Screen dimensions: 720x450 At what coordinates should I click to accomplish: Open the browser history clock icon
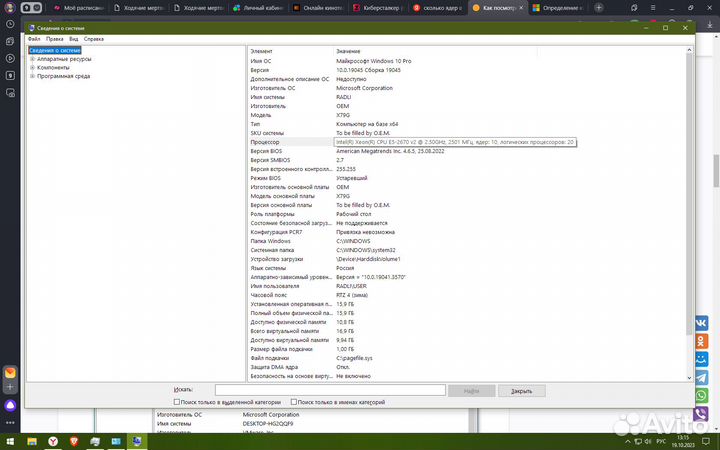pos(10,24)
